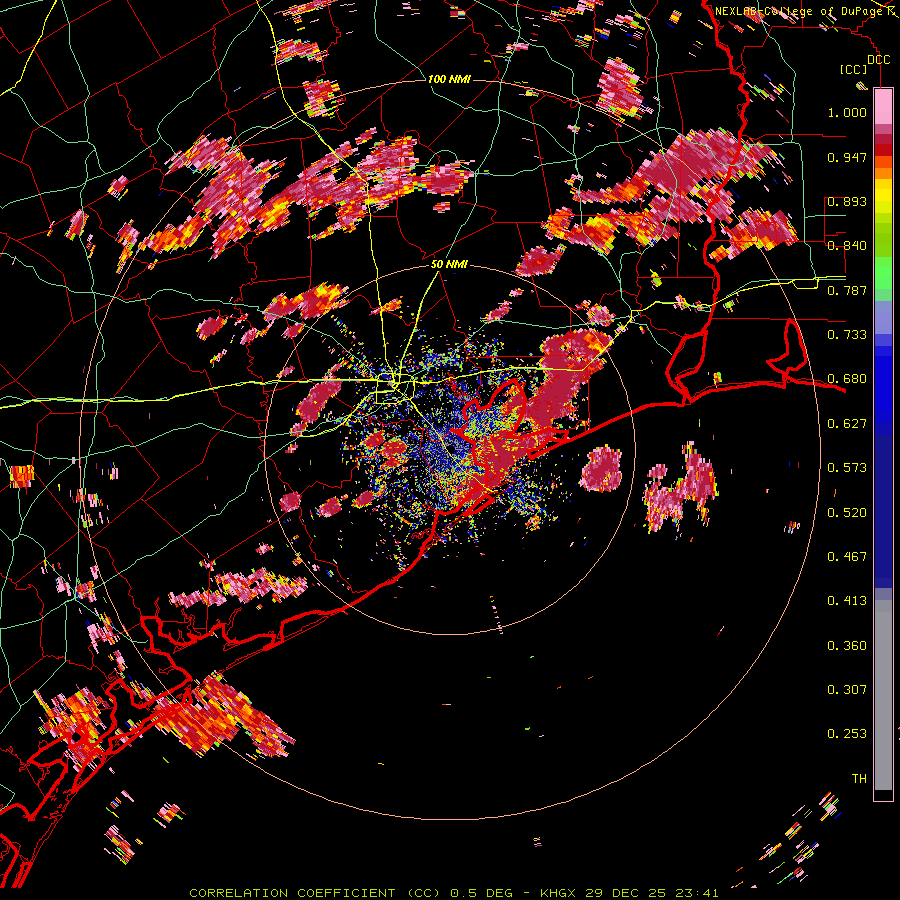Click the 100 NMI range ring label
The image size is (900, 900).
pos(449,79)
